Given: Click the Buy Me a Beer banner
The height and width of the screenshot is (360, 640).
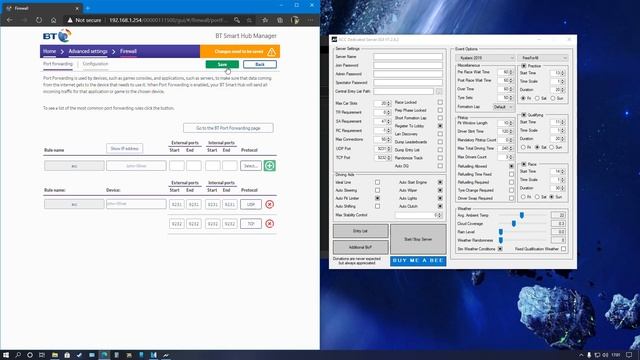Looking at the screenshot, I should 418,260.
